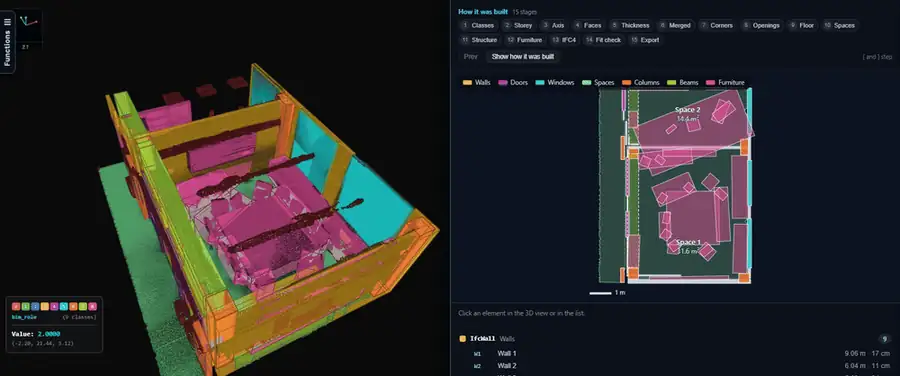Click the How it was built heading
Screen dimensions: 900x376
(483, 11)
